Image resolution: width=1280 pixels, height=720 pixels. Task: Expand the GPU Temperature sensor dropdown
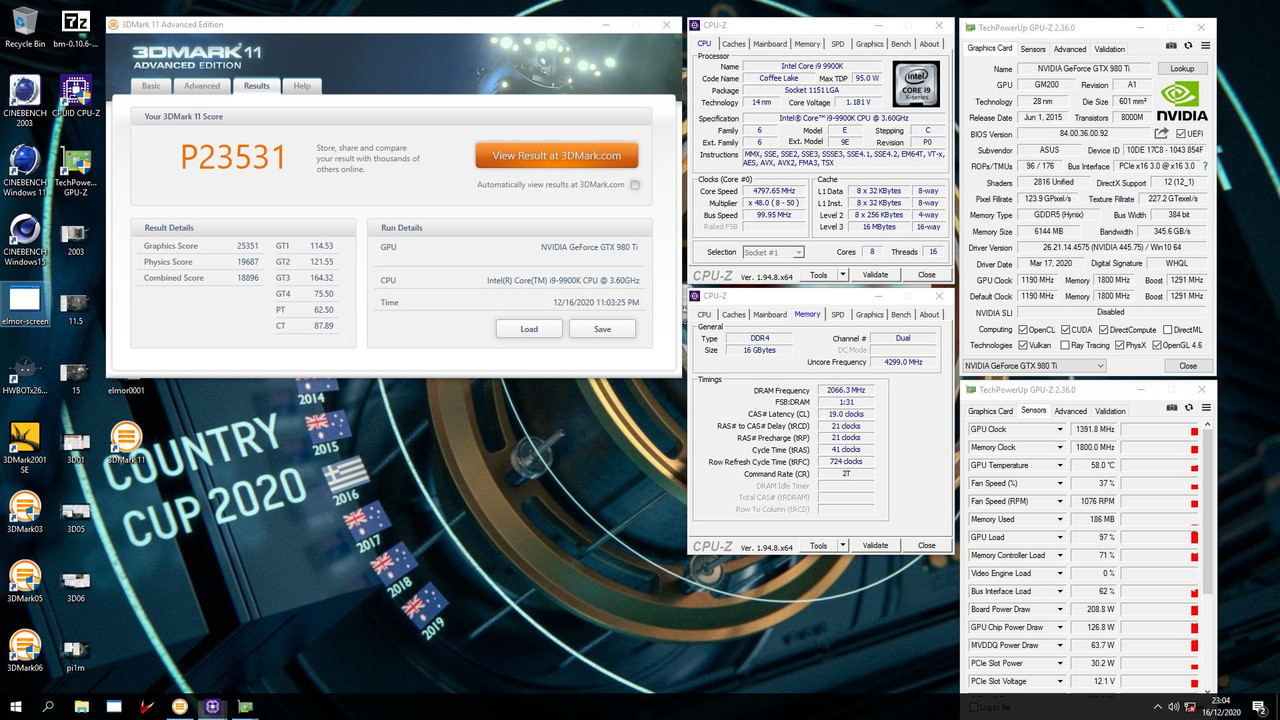click(x=1060, y=466)
